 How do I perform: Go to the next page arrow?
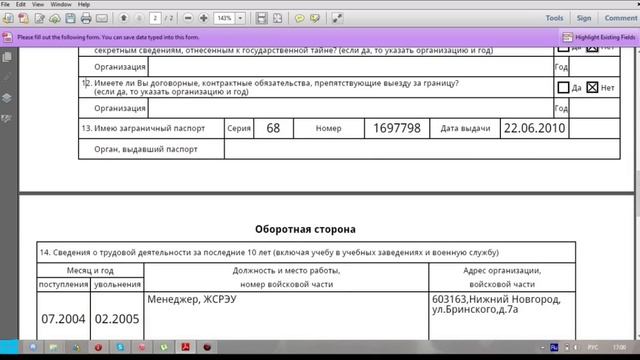coord(139,18)
